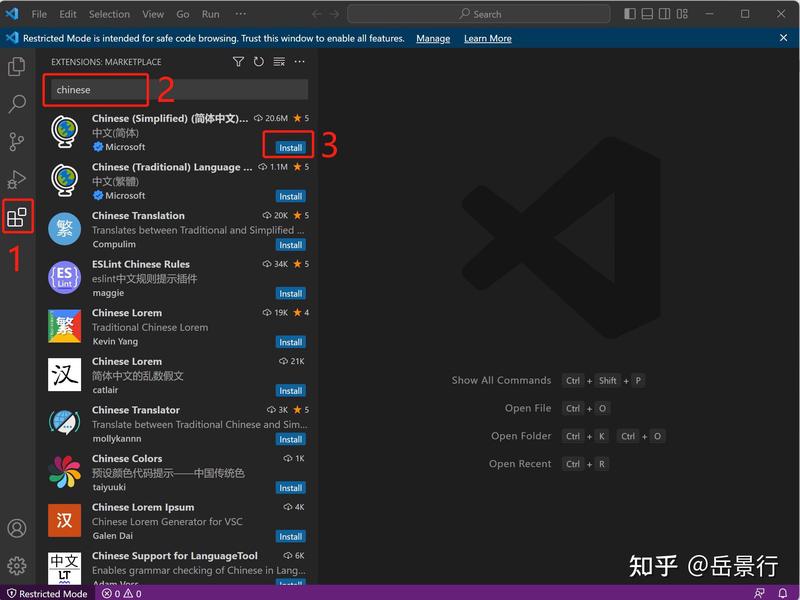This screenshot has width=800, height=600.
Task: Open the Chinese Translator extension icon
Action: point(65,423)
